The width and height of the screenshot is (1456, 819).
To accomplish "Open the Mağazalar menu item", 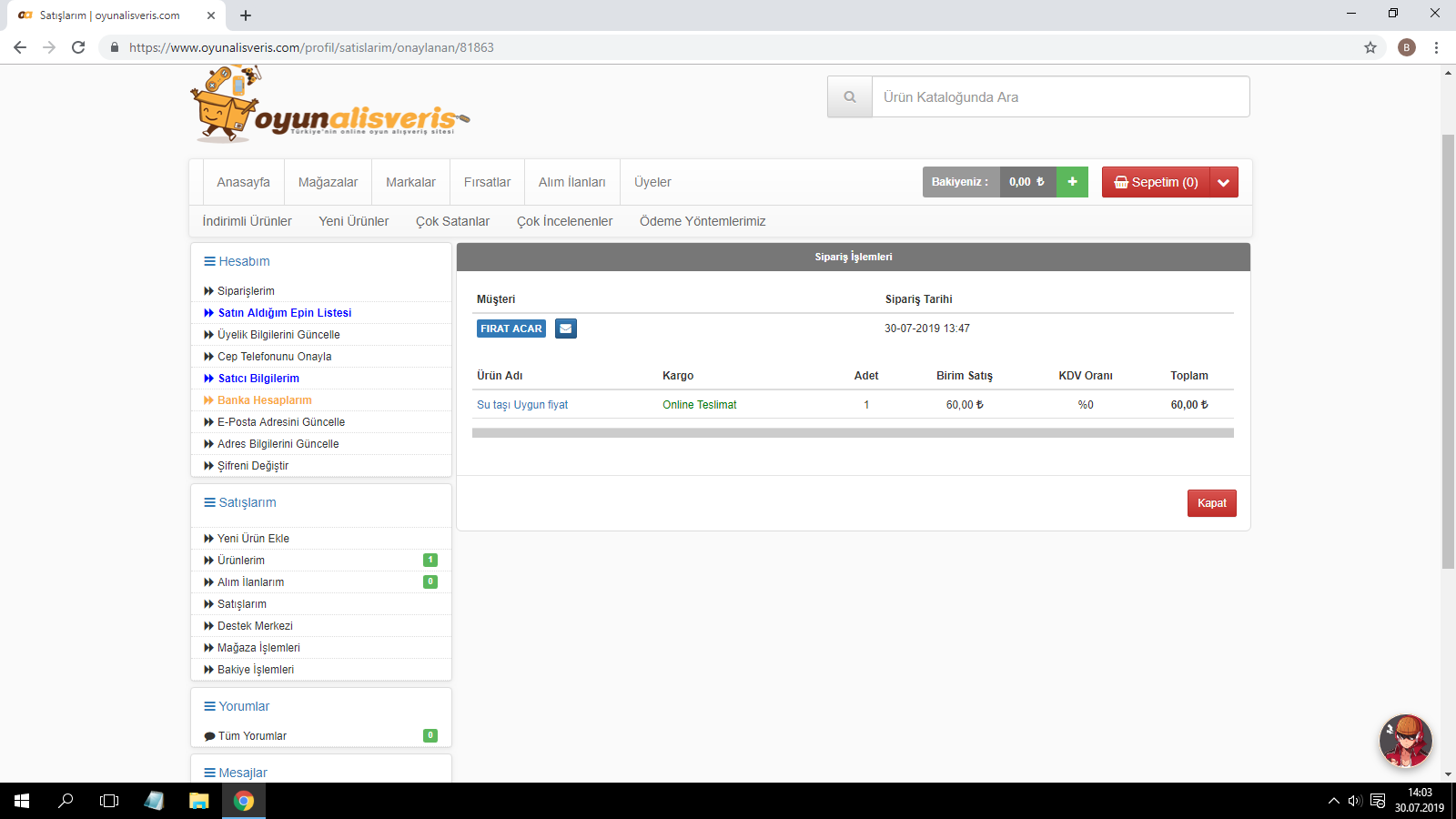I will click(328, 182).
